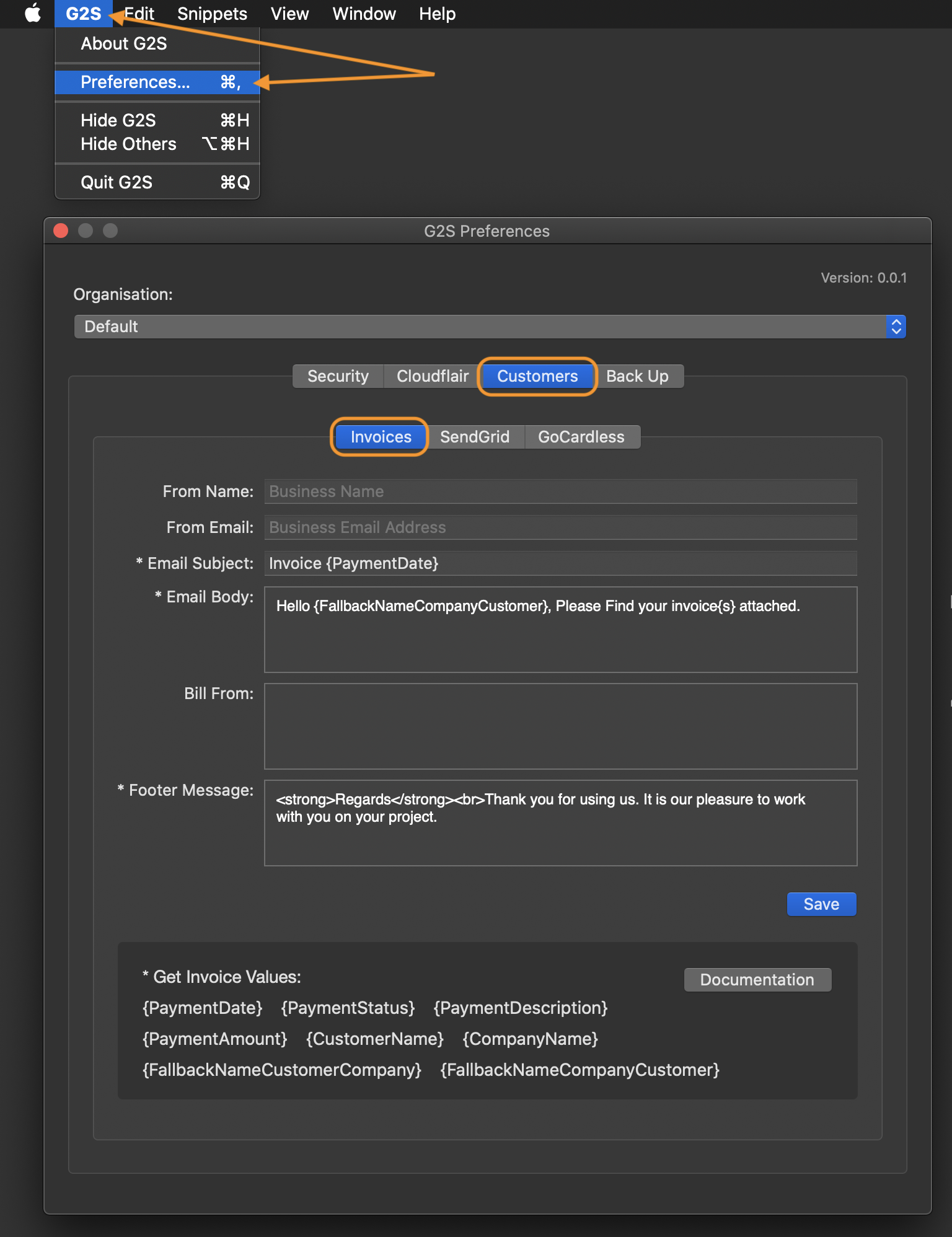Viewport: 952px width, 1237px height.
Task: Select the Customers tab
Action: coord(537,376)
